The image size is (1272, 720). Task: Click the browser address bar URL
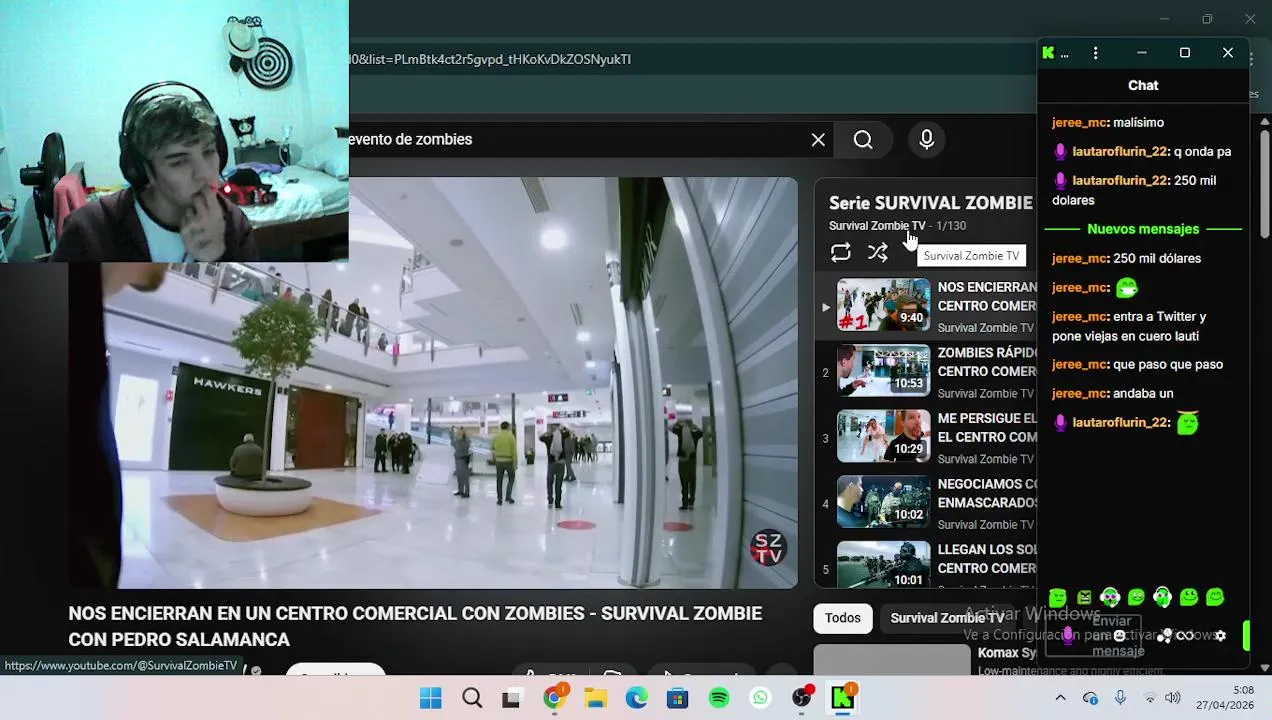pyautogui.click(x=490, y=59)
